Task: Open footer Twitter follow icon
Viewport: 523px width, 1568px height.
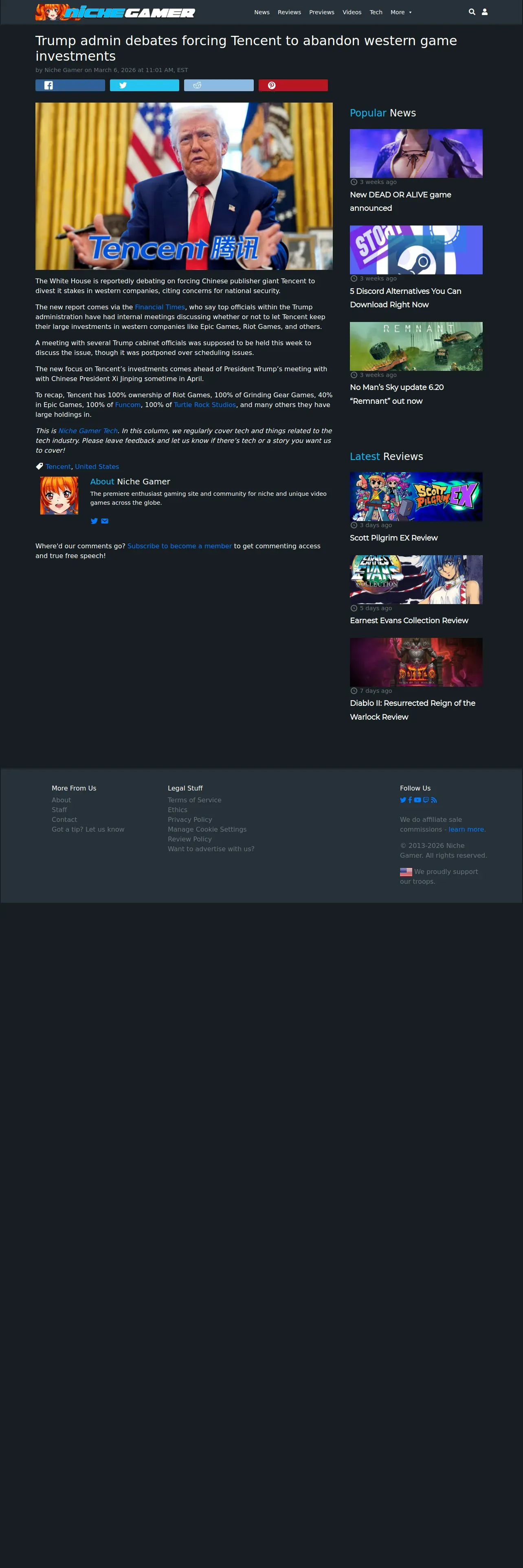Action: [x=402, y=800]
